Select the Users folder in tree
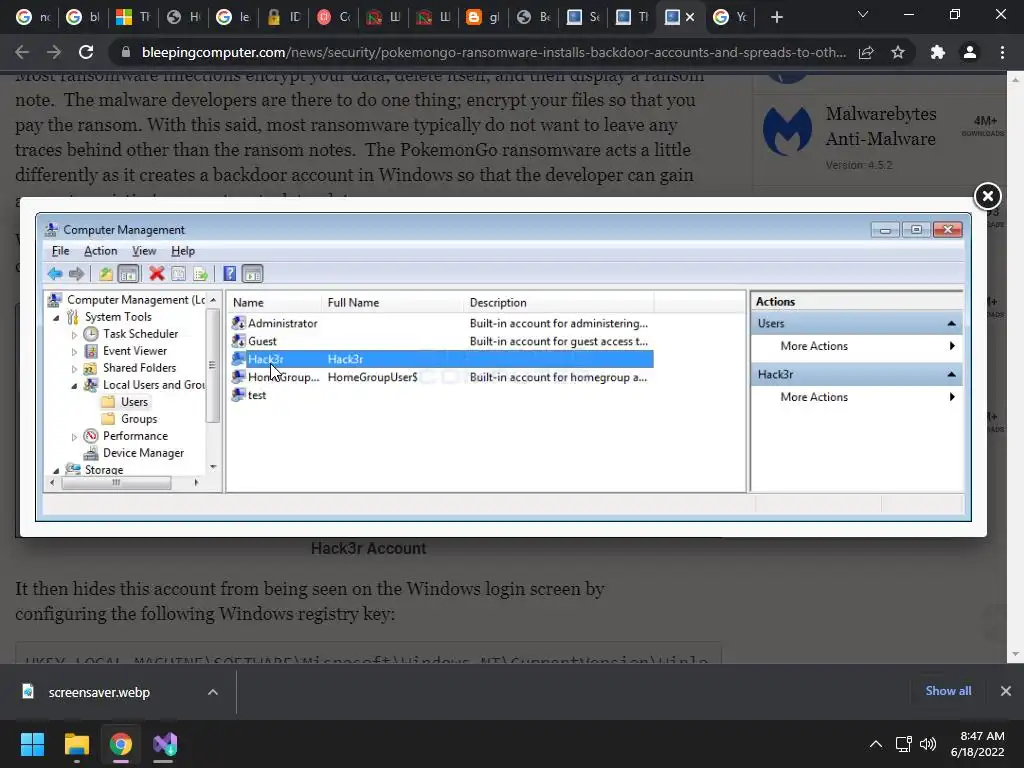This screenshot has height=768, width=1024. [x=125, y=402]
